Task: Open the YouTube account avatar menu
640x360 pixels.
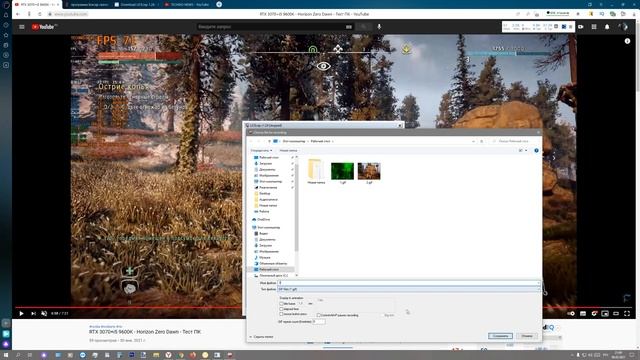Action: [x=623, y=27]
